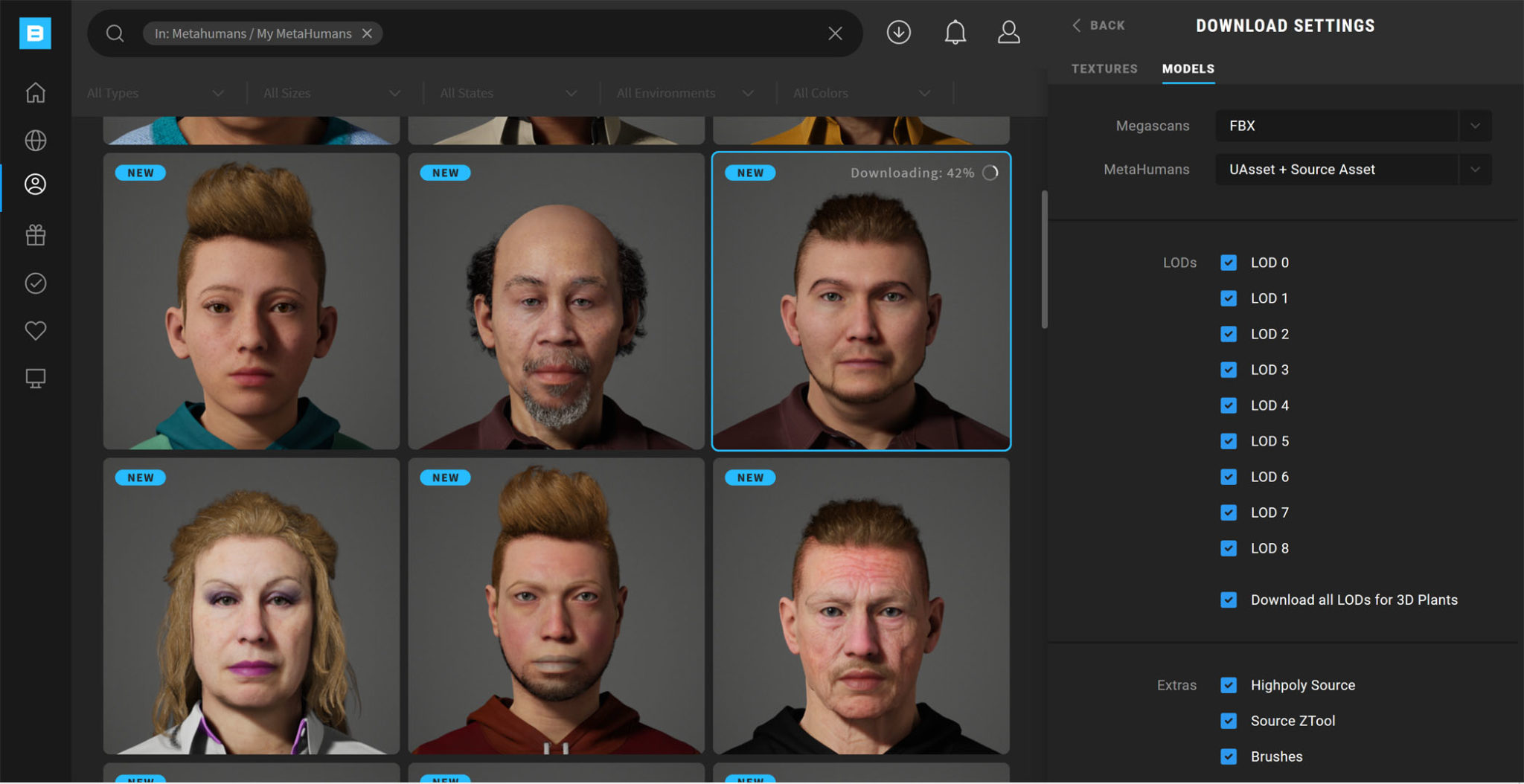1524x784 pixels.
Task: Click the BACK button in Download Settings
Action: [1098, 25]
